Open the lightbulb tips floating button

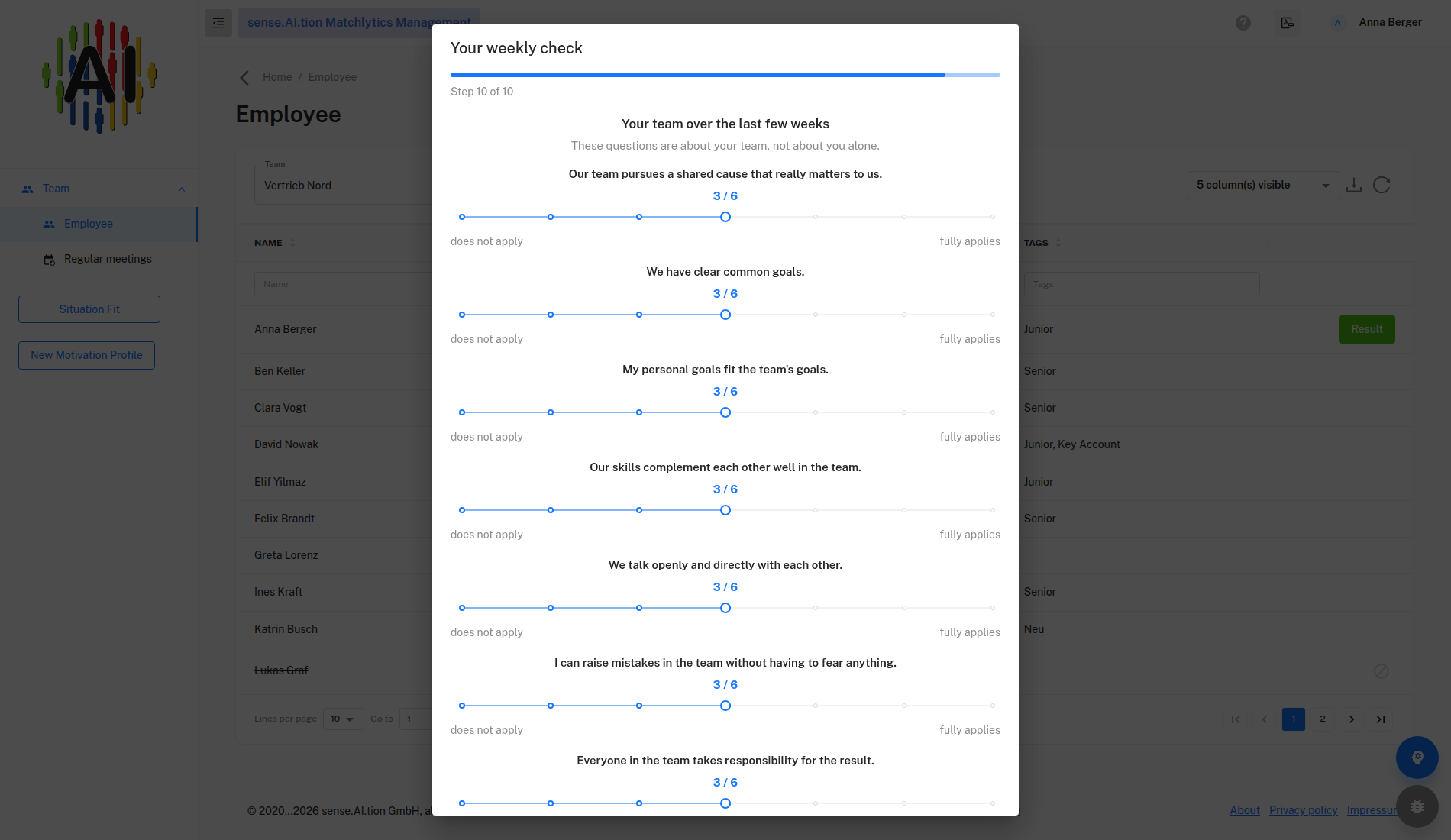(1417, 758)
